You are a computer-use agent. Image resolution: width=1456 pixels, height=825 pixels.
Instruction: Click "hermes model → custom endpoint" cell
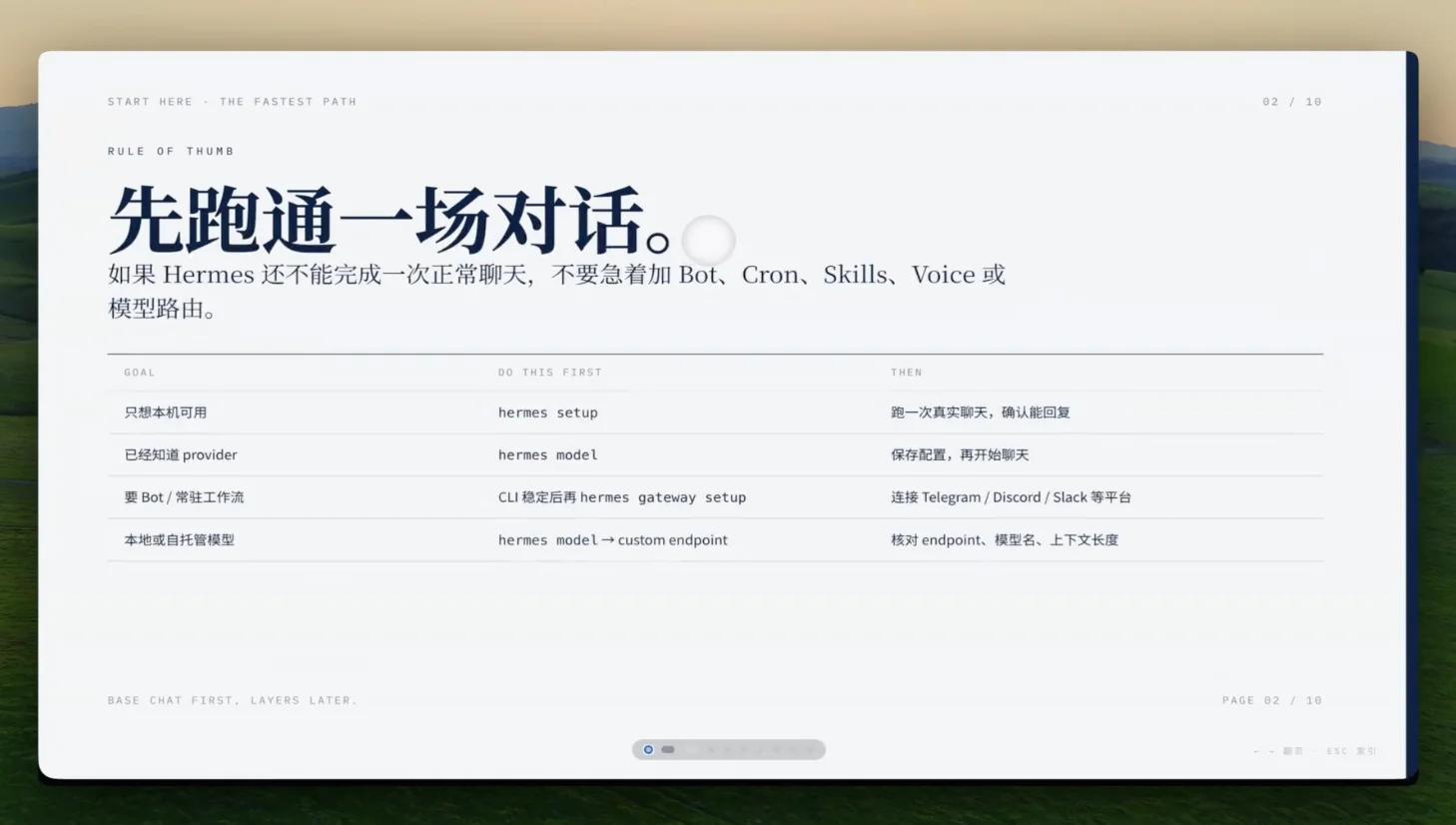point(613,539)
